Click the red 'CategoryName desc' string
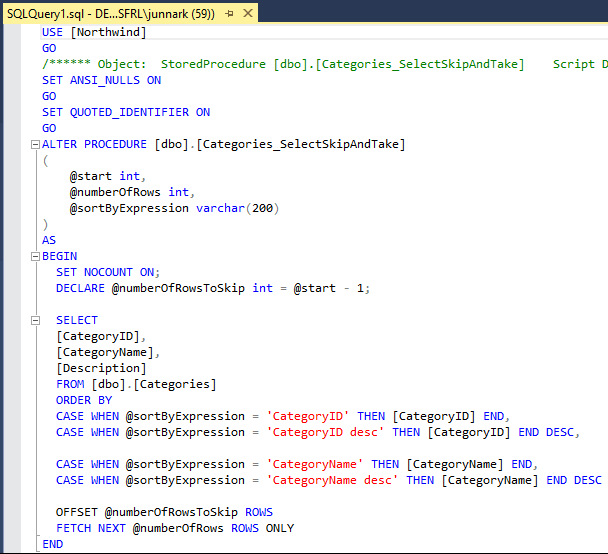Image resolution: width=608 pixels, height=554 pixels. tap(332, 480)
